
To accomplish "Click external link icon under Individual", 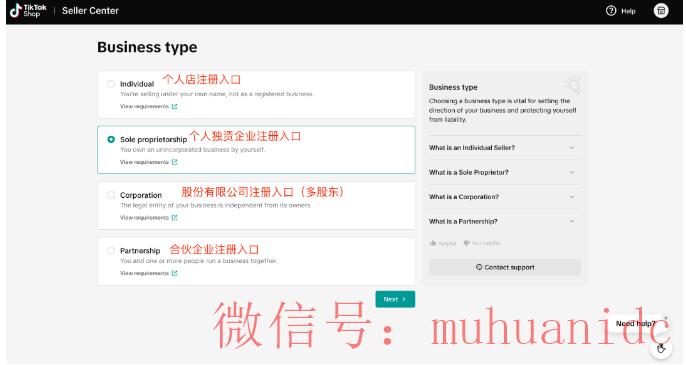I will (175, 106).
